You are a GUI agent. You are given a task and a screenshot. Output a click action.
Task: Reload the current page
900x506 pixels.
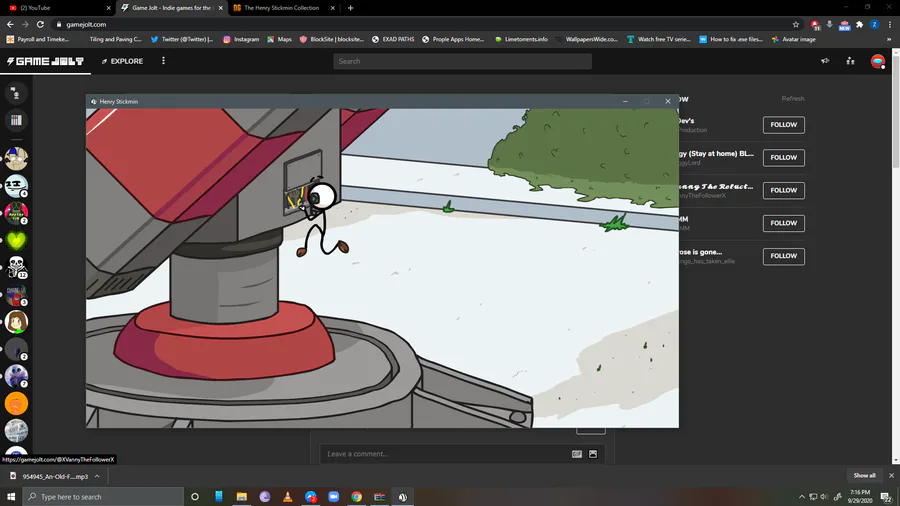click(x=40, y=24)
